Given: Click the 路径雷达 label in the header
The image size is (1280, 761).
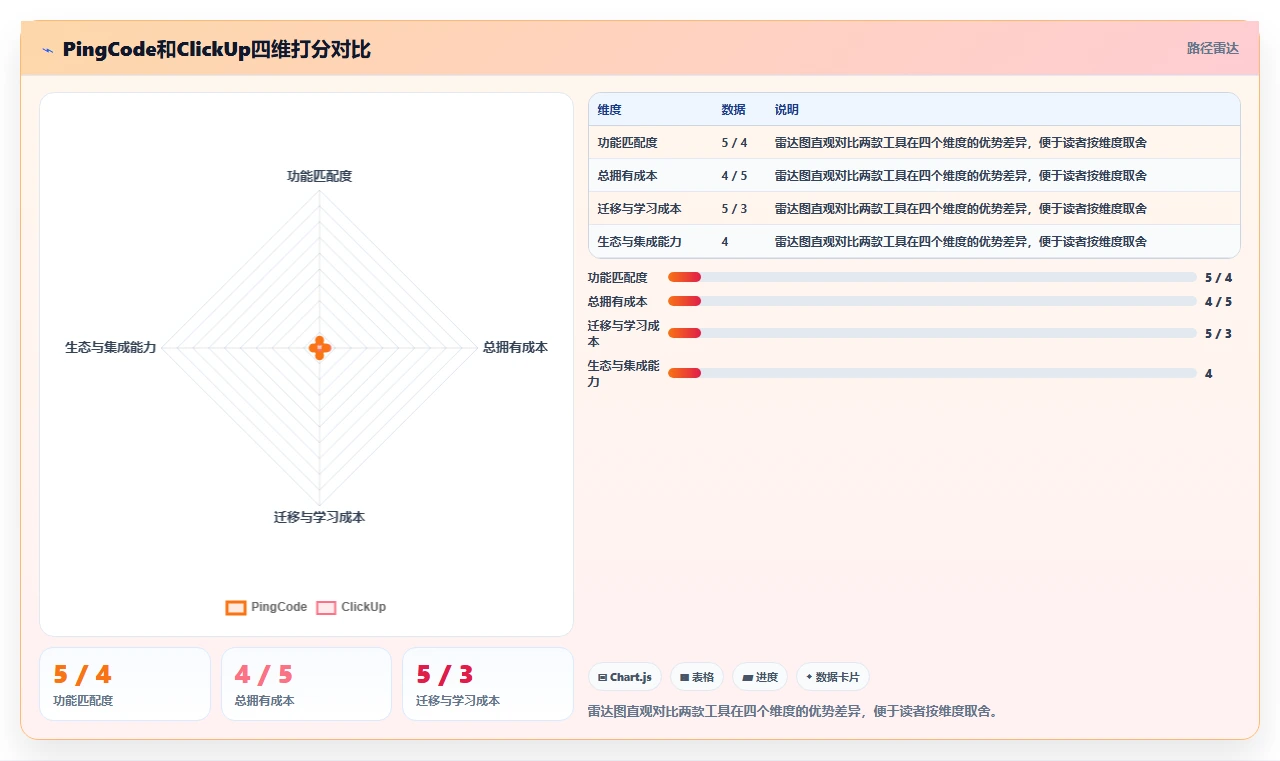Looking at the screenshot, I should (x=1212, y=48).
